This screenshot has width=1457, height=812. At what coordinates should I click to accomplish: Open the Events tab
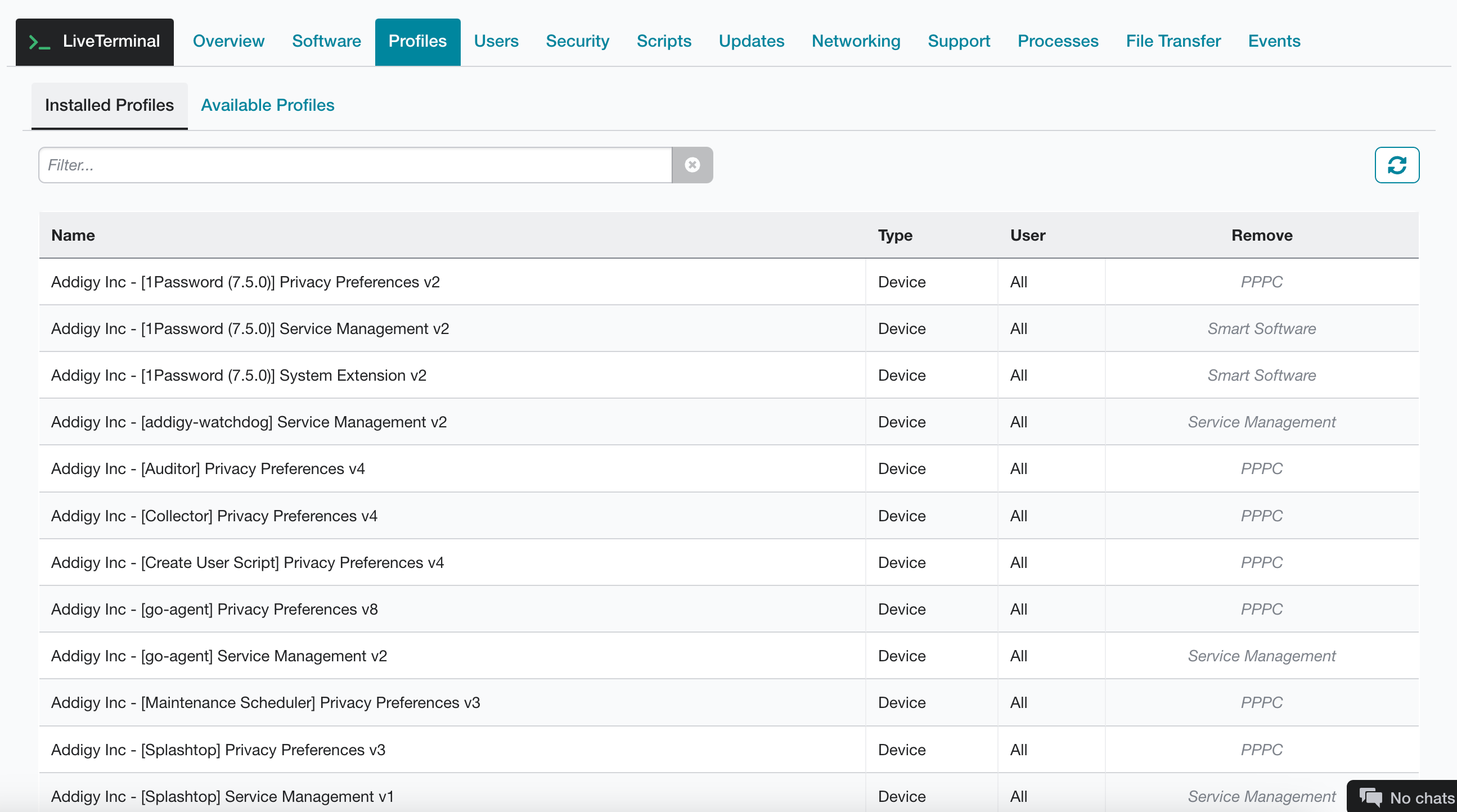tap(1274, 41)
